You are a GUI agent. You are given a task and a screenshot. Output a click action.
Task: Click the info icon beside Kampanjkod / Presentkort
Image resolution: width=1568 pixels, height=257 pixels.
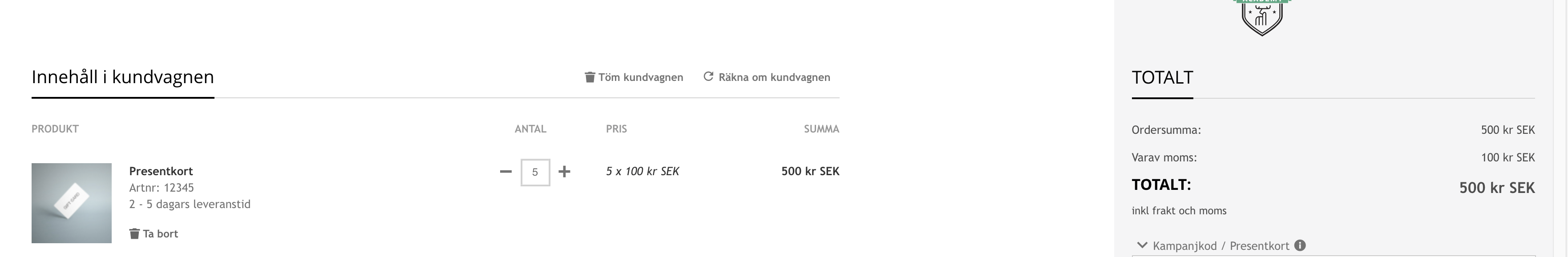1300,245
